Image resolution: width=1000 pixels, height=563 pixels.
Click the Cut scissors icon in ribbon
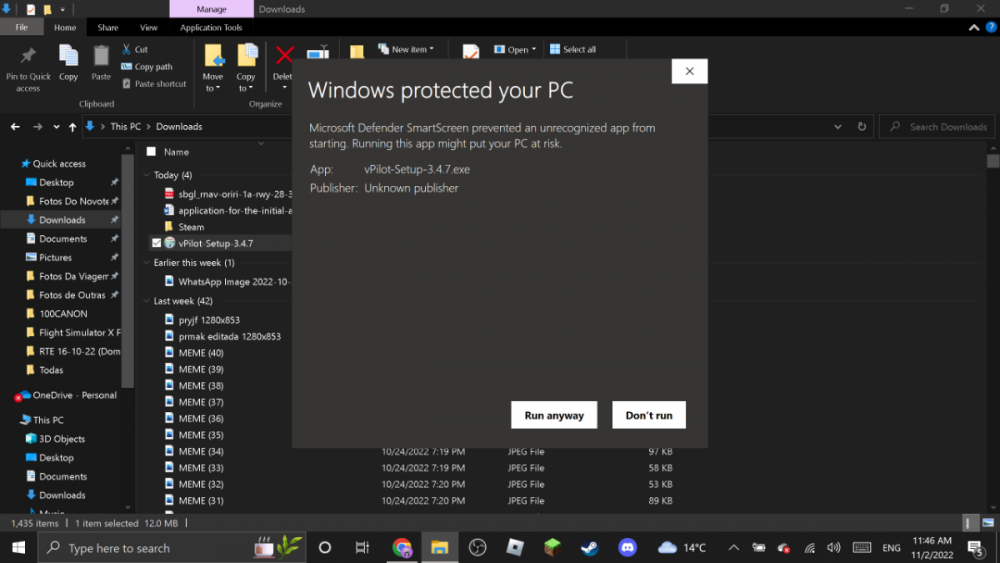click(x=127, y=49)
